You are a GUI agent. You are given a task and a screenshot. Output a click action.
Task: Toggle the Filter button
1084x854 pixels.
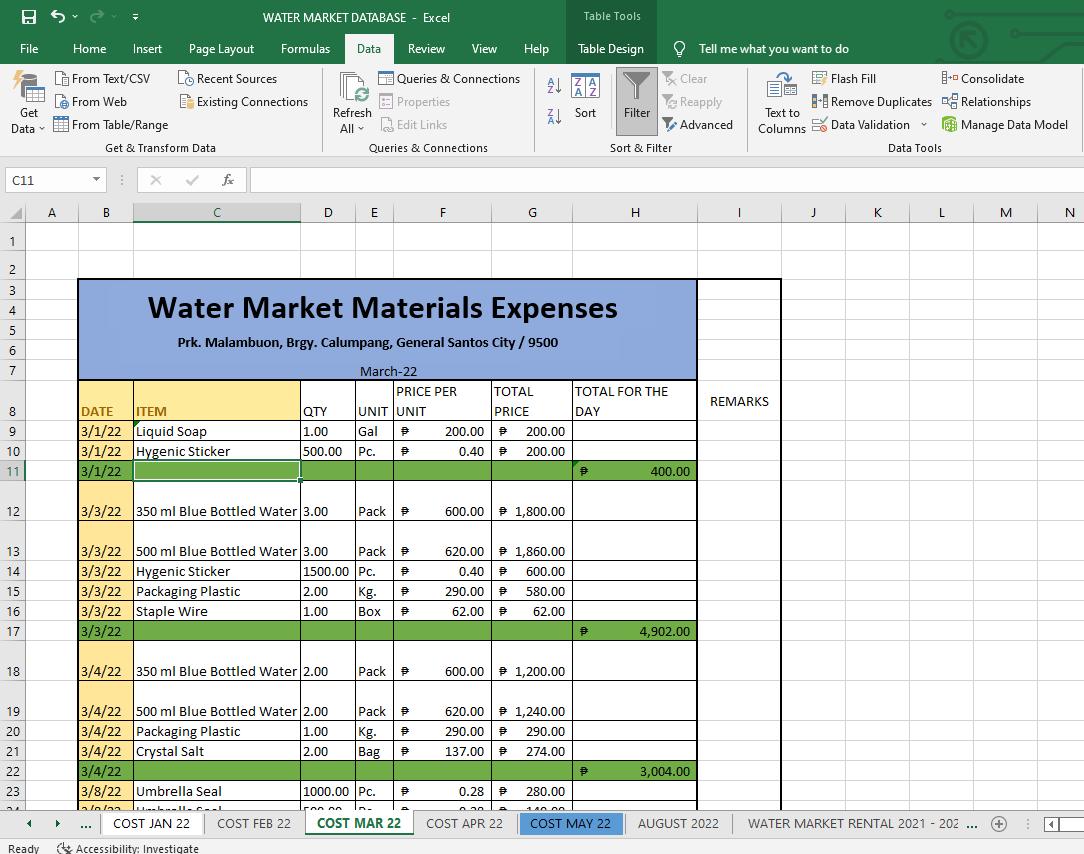[637, 98]
